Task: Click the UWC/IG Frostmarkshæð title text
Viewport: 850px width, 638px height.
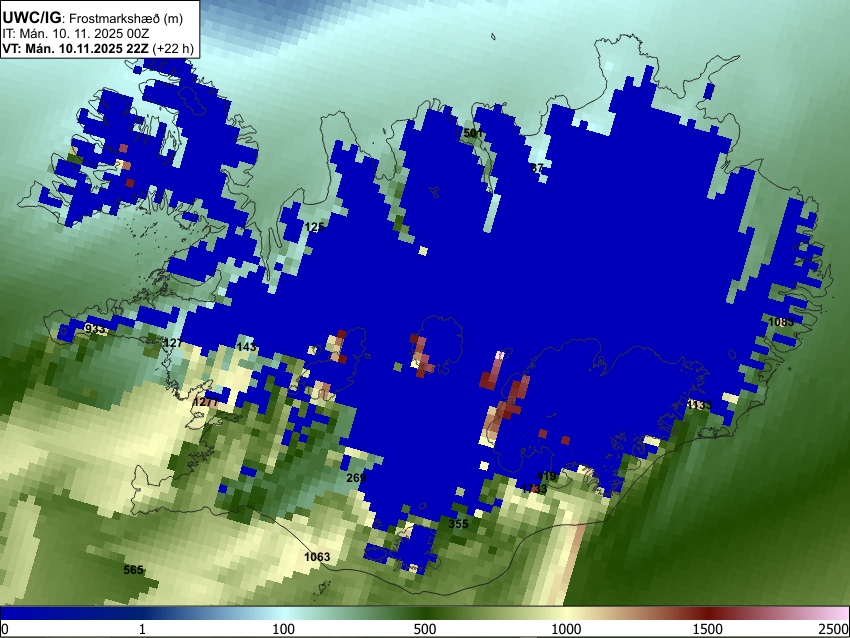Action: (x=93, y=18)
